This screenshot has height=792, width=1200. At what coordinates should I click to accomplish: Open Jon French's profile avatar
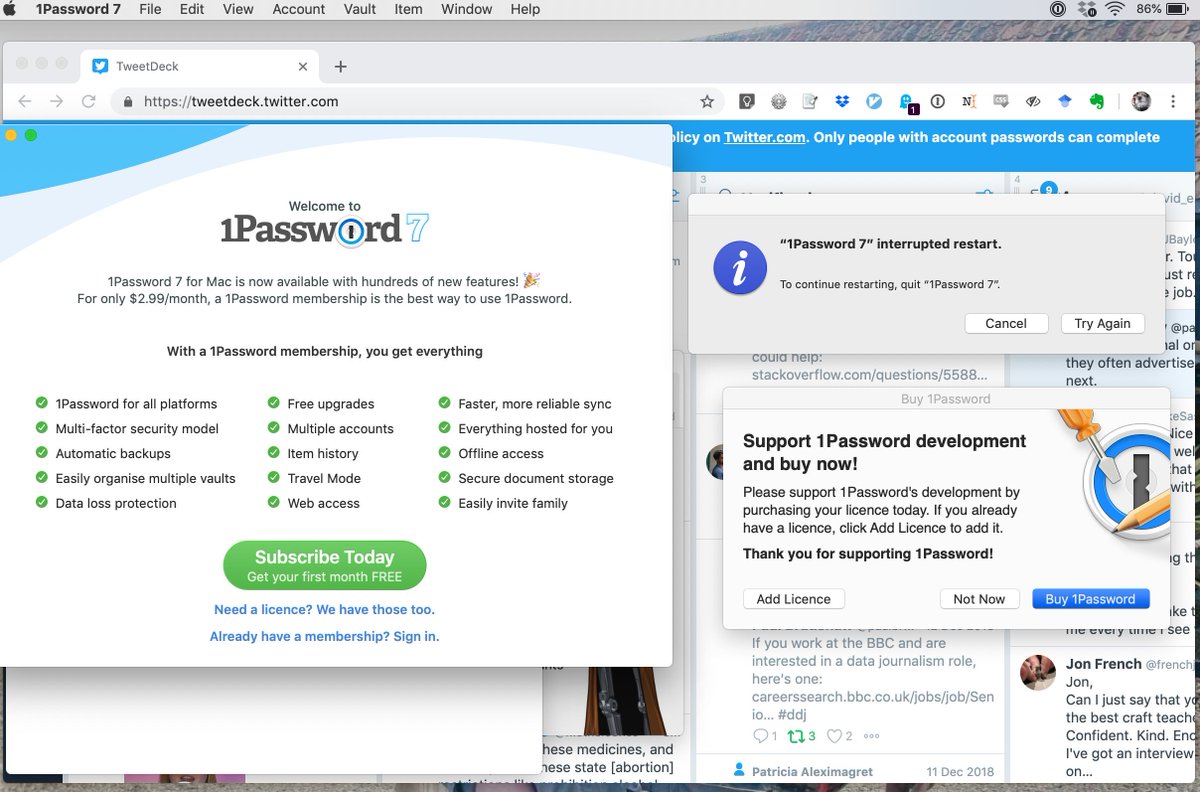tap(1038, 672)
